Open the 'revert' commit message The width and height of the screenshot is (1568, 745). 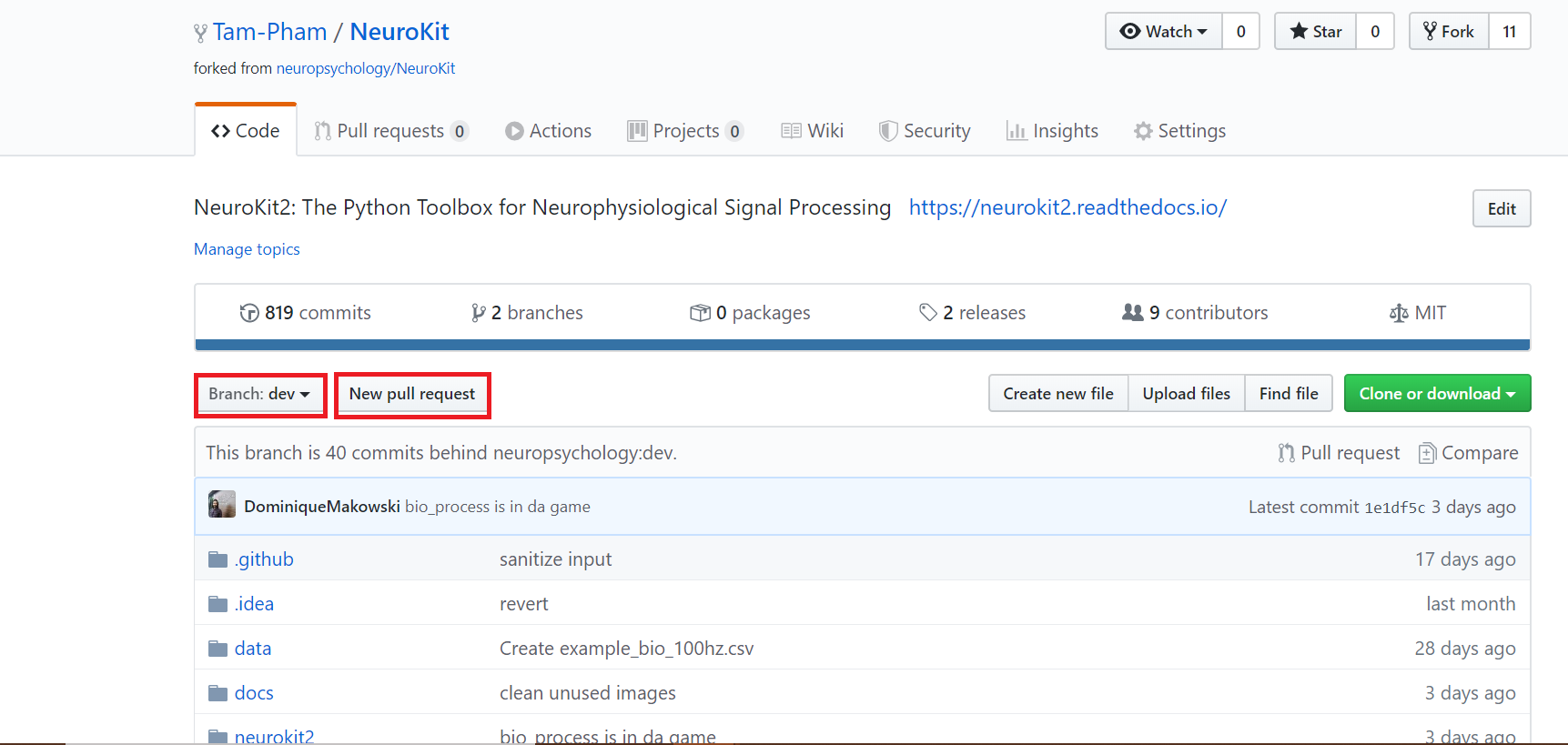524,604
